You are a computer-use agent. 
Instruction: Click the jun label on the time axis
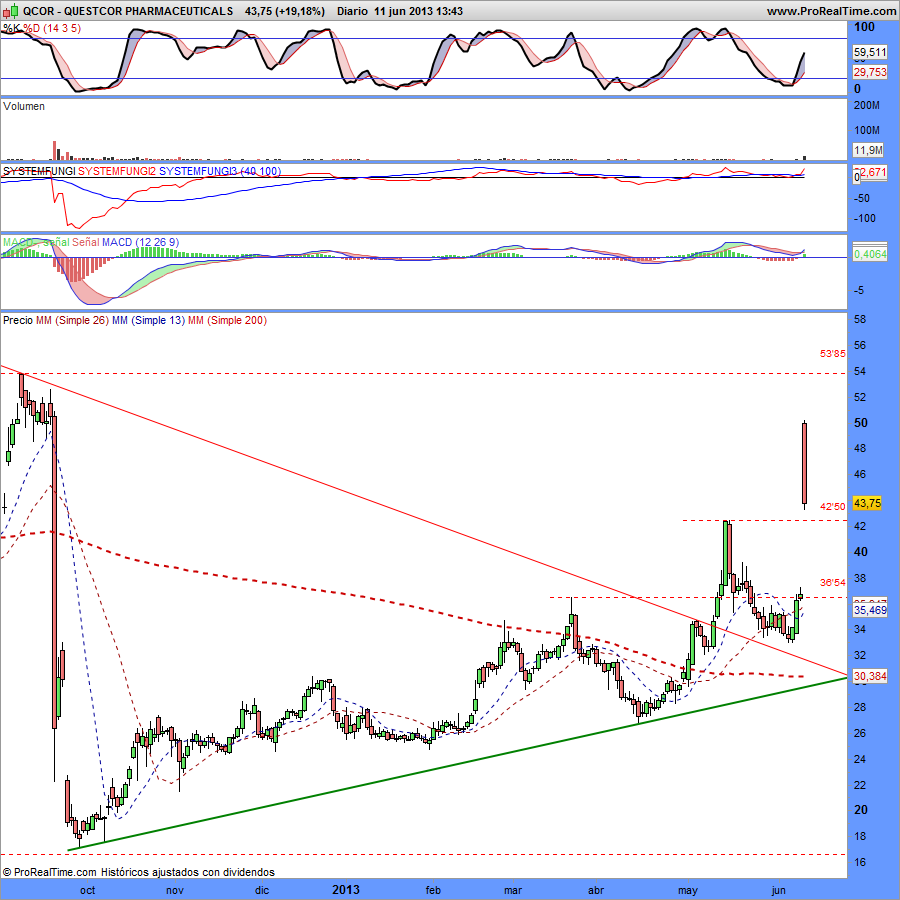tap(778, 890)
